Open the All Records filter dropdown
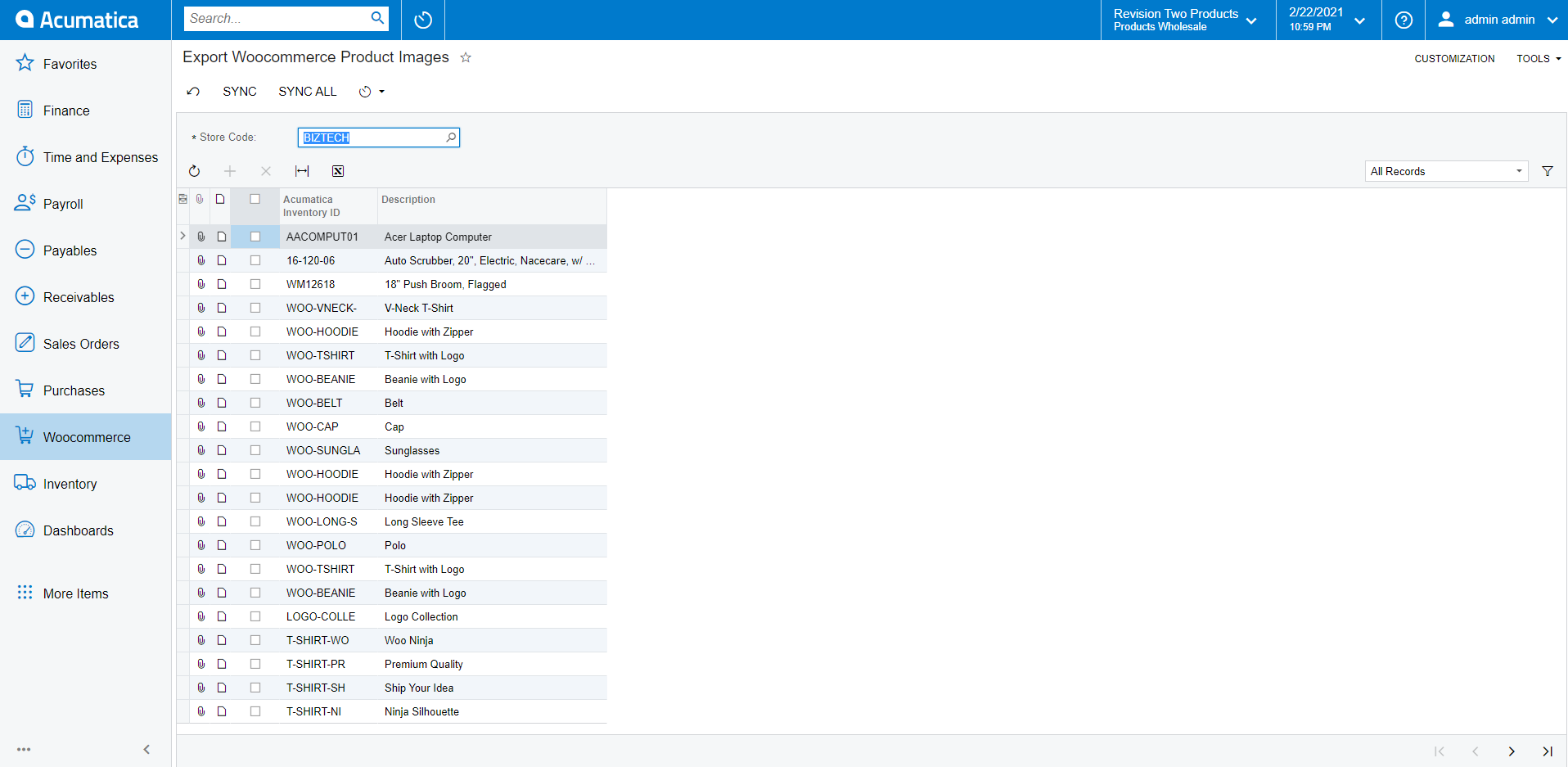 pos(1445,171)
